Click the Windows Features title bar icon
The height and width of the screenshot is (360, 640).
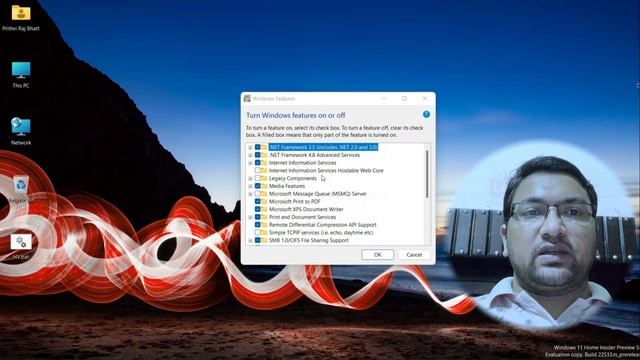pyautogui.click(x=247, y=98)
